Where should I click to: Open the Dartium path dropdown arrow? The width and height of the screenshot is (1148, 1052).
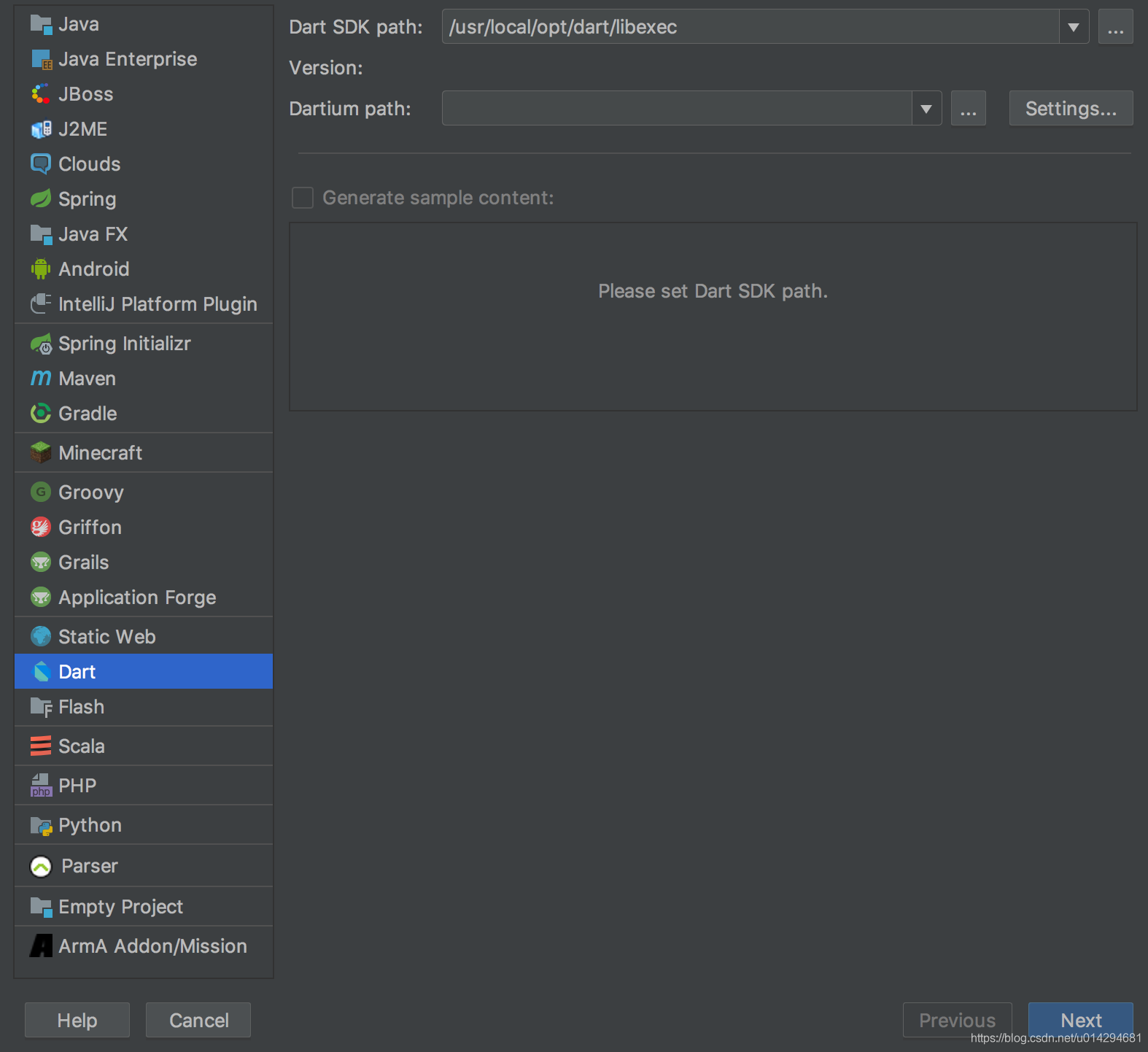click(926, 109)
